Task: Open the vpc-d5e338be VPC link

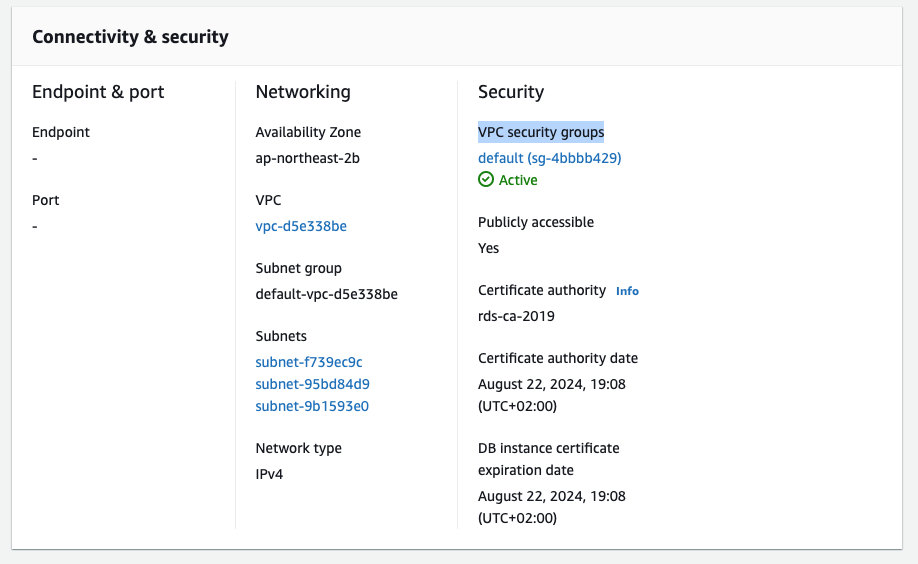Action: pos(301,226)
